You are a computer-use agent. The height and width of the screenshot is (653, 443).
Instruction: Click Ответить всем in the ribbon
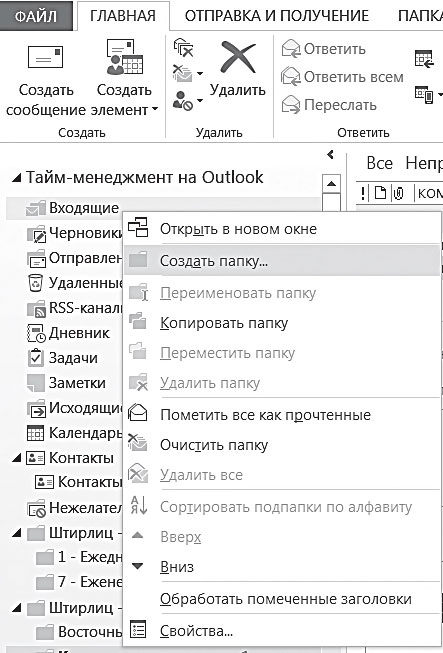[x=342, y=77]
